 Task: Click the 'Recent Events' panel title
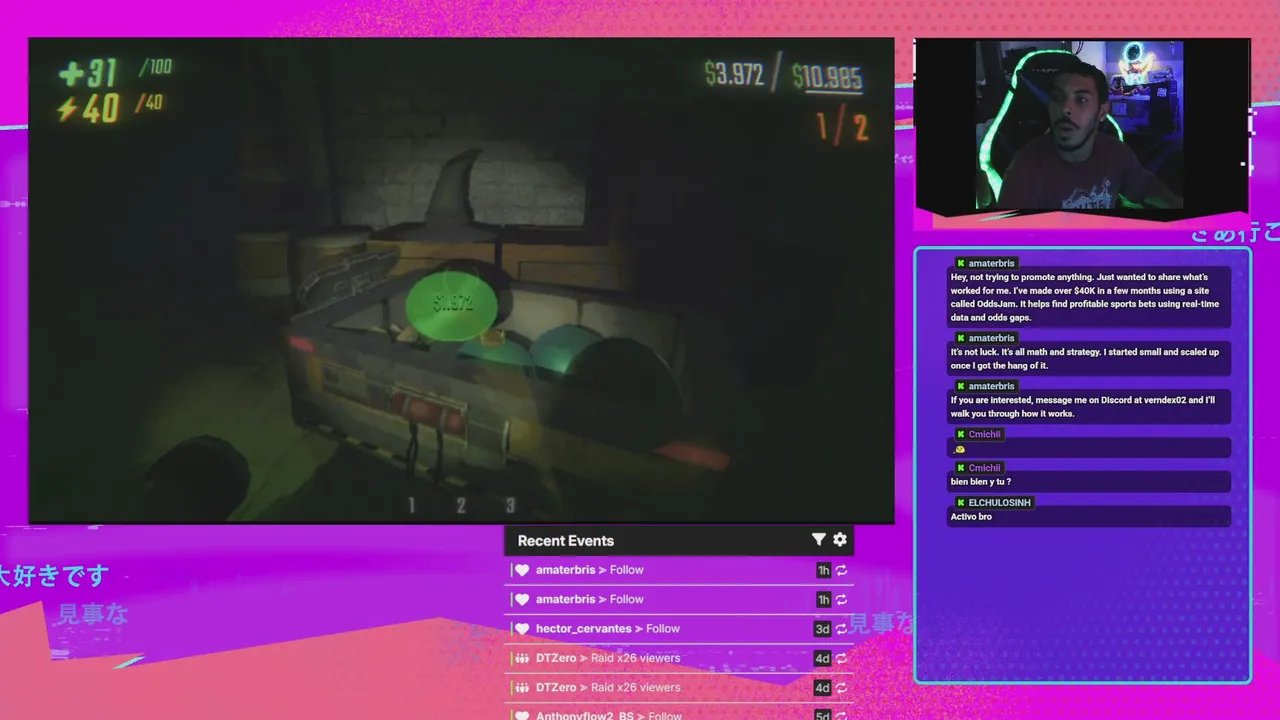point(566,541)
